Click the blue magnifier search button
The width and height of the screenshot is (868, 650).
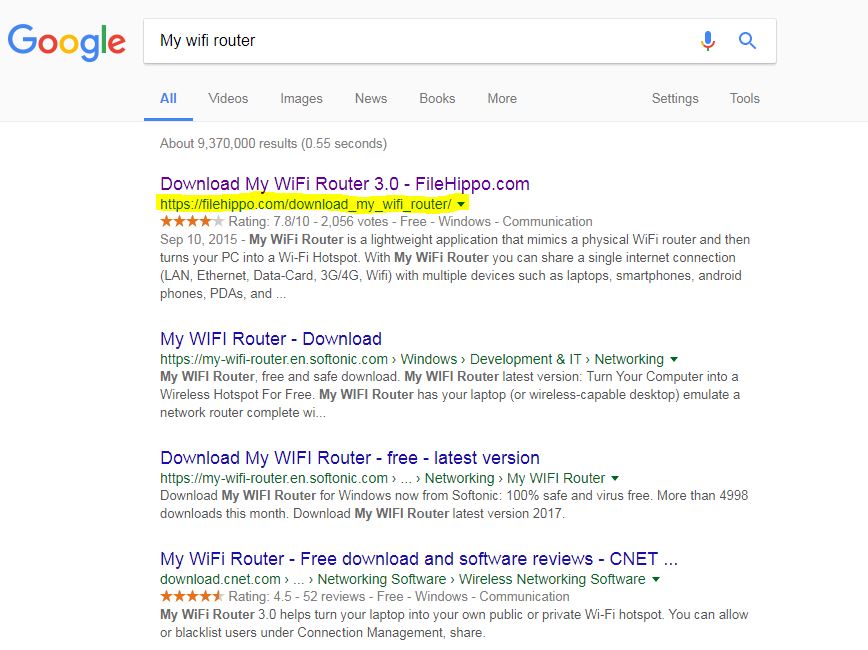click(747, 40)
